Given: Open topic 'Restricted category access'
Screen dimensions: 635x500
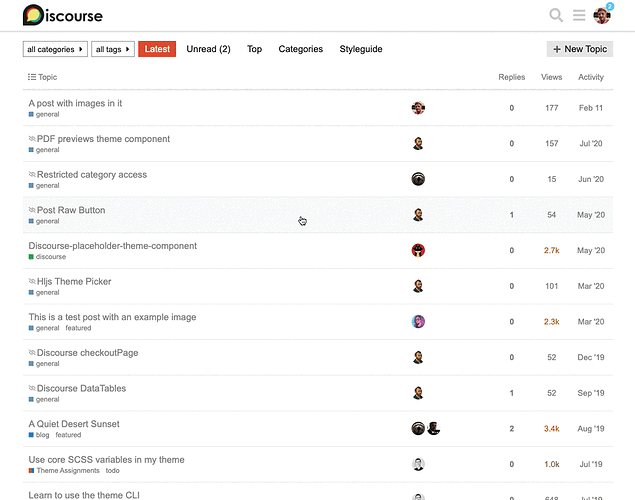Looking at the screenshot, I should click(92, 174).
